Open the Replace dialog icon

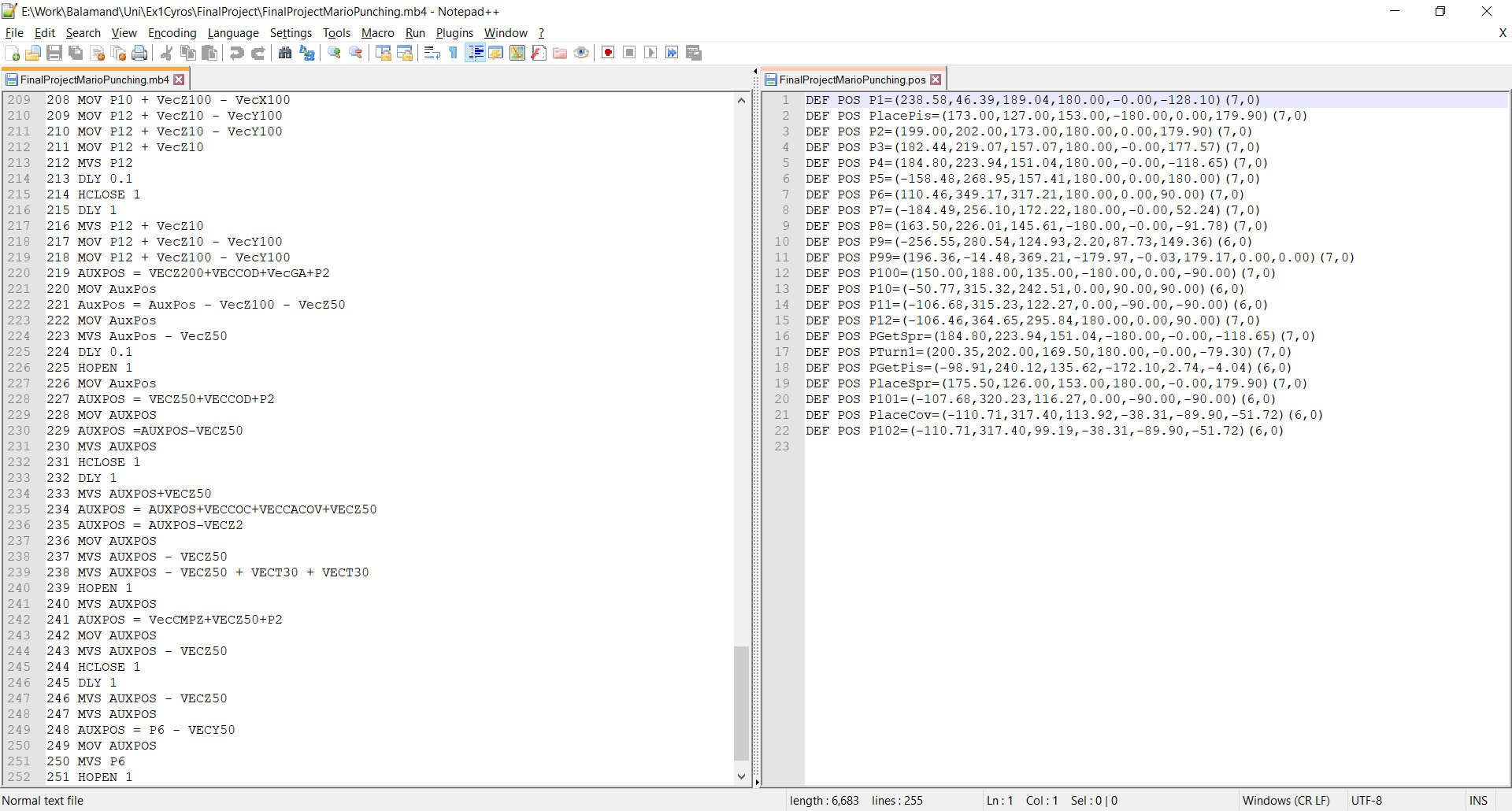click(x=307, y=53)
